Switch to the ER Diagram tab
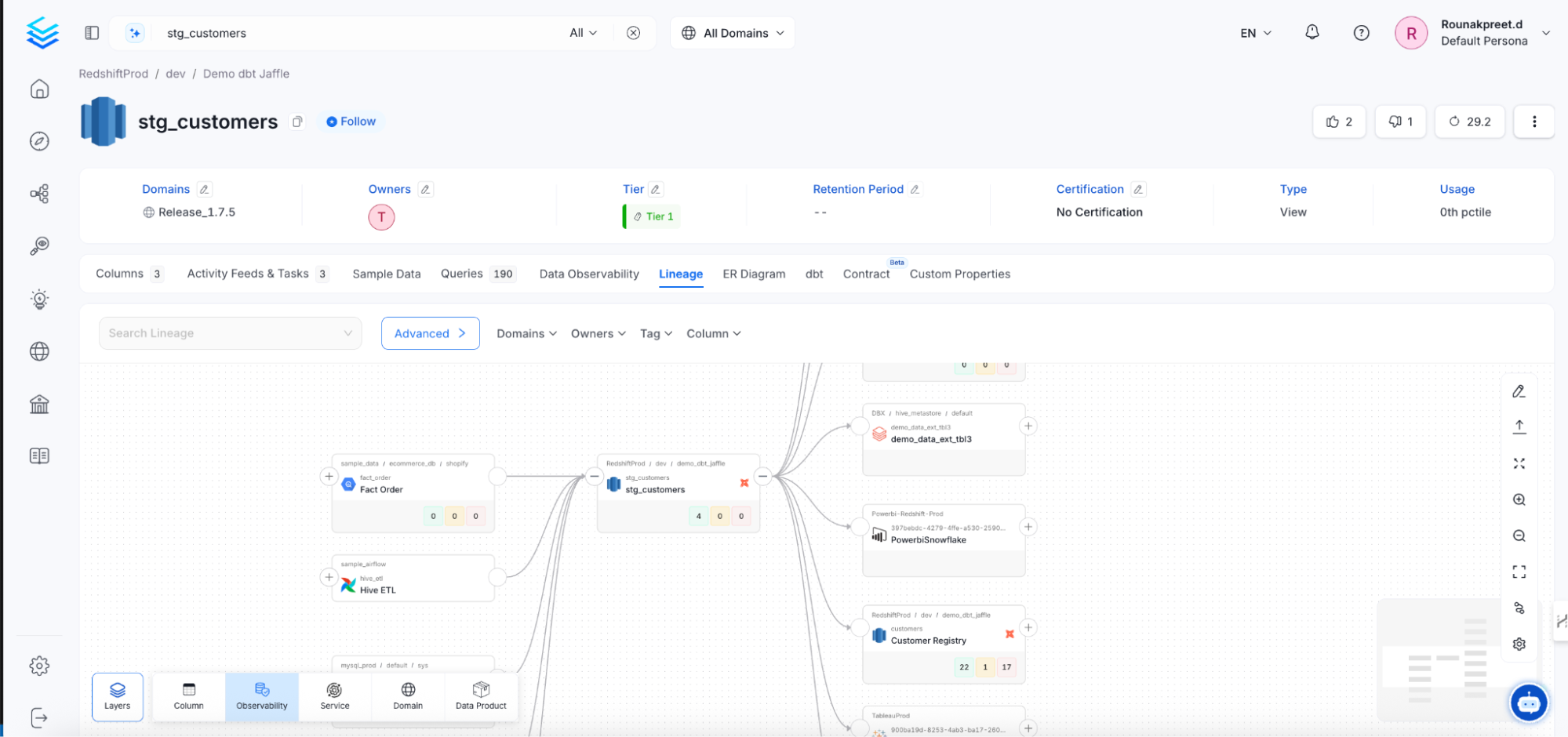 click(753, 274)
